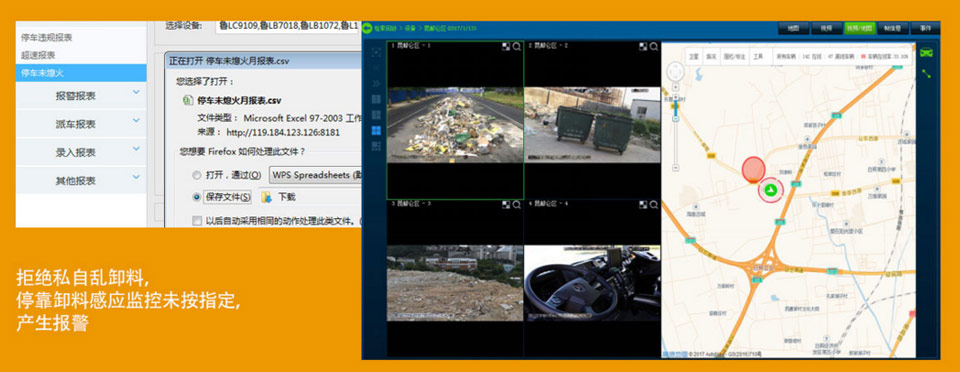960x372 pixels.
Task: Click the 卫星 satellite map button
Action: tap(694, 56)
